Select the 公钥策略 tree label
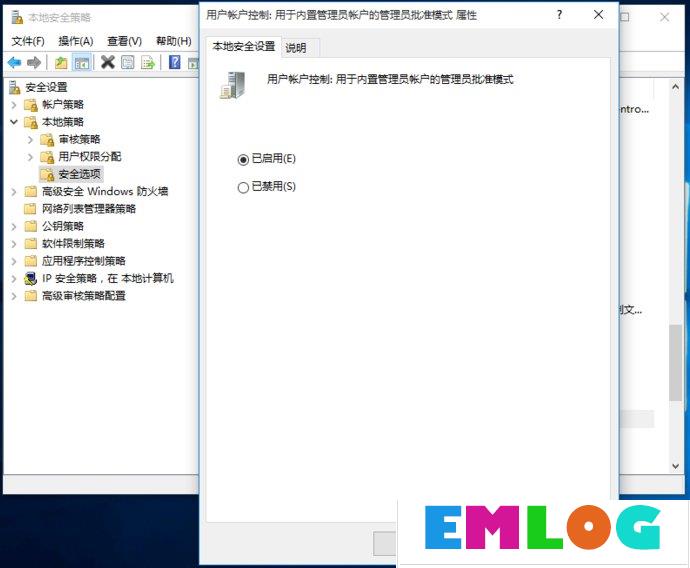The width and height of the screenshot is (690, 568). tap(62, 226)
